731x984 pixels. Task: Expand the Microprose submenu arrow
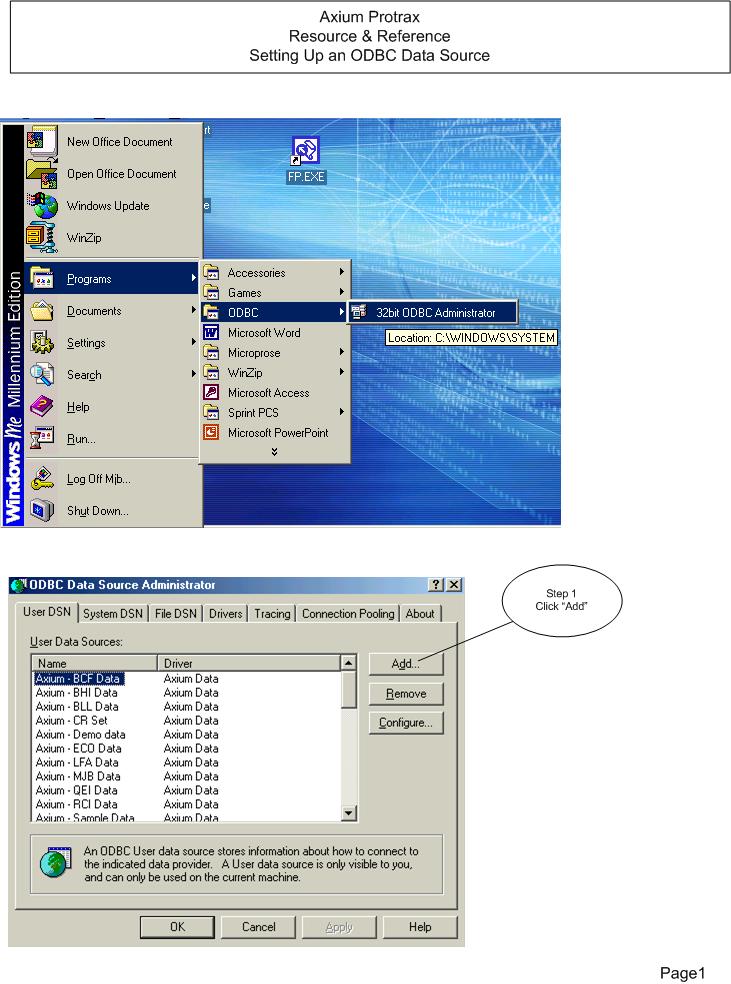pyautogui.click(x=342, y=352)
